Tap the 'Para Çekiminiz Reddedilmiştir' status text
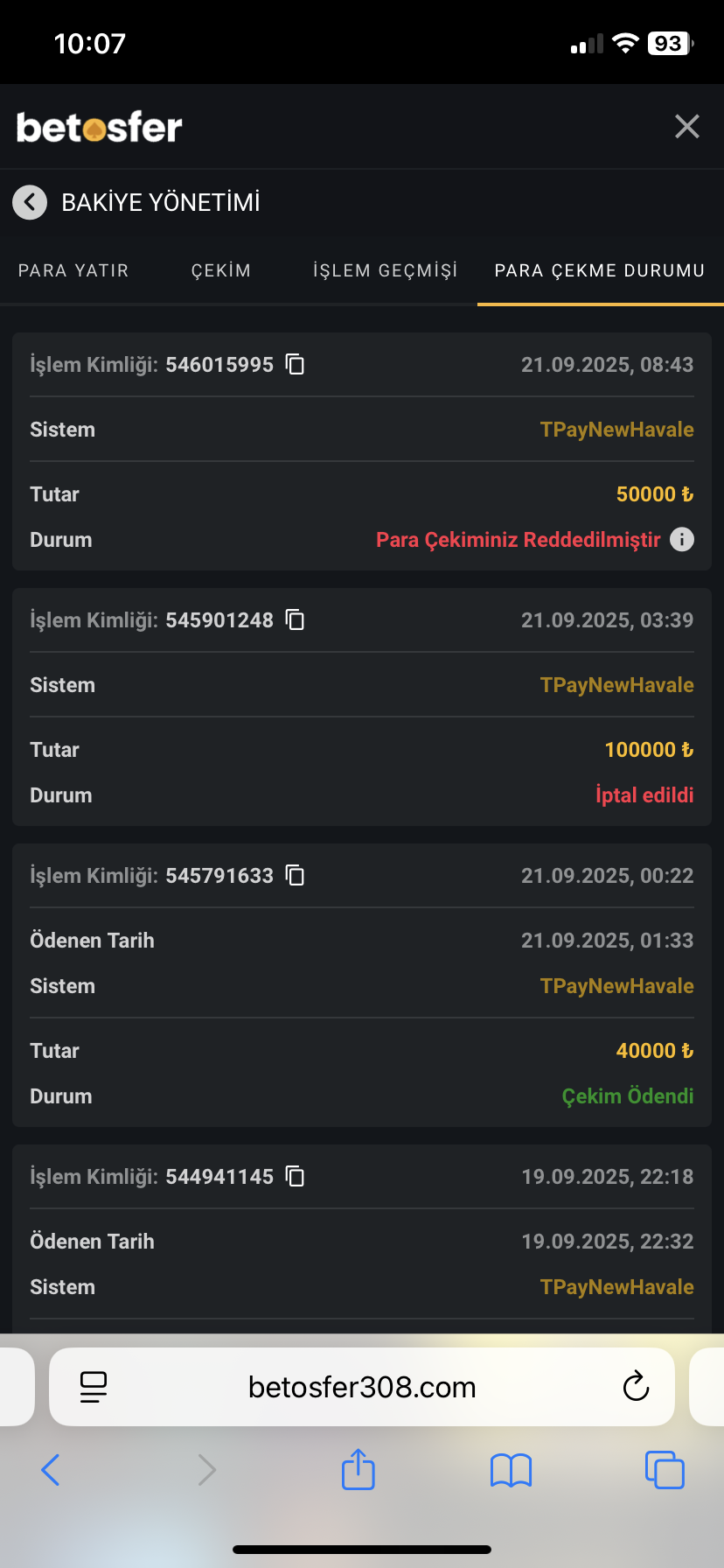 (x=518, y=540)
